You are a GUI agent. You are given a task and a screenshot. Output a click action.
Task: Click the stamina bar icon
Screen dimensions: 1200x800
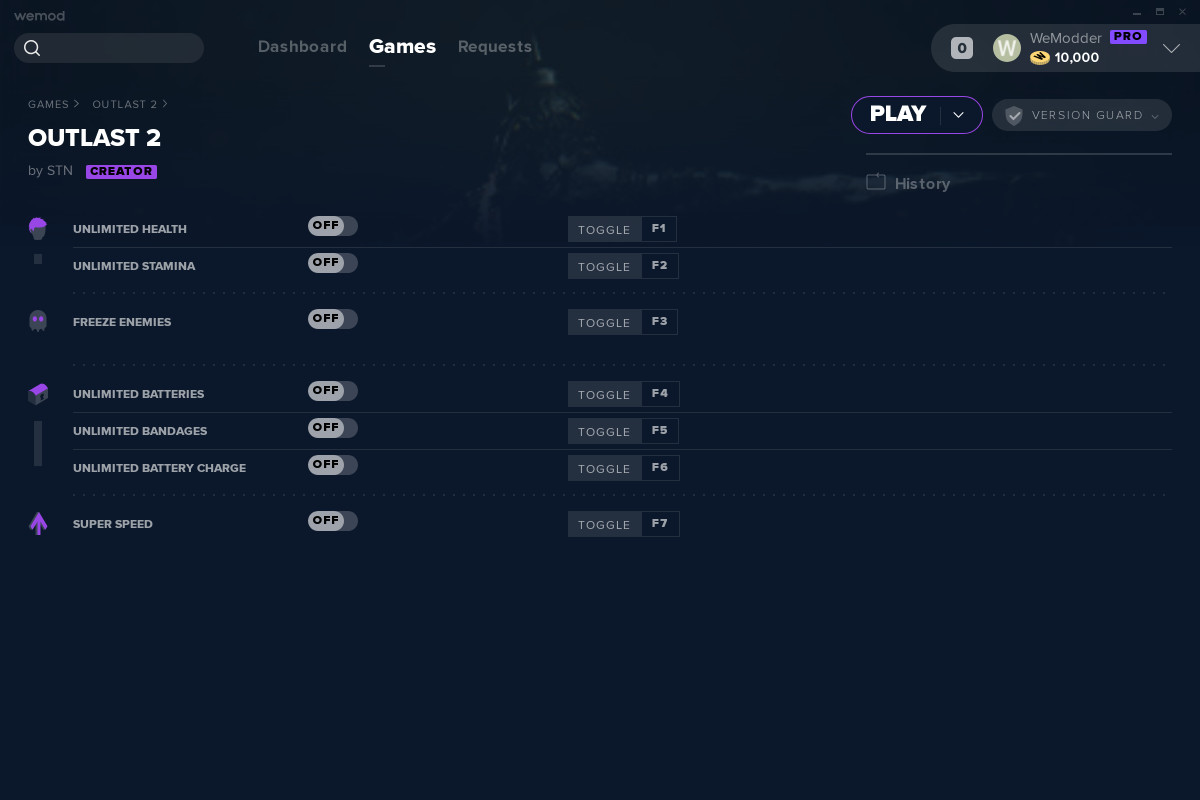38,259
